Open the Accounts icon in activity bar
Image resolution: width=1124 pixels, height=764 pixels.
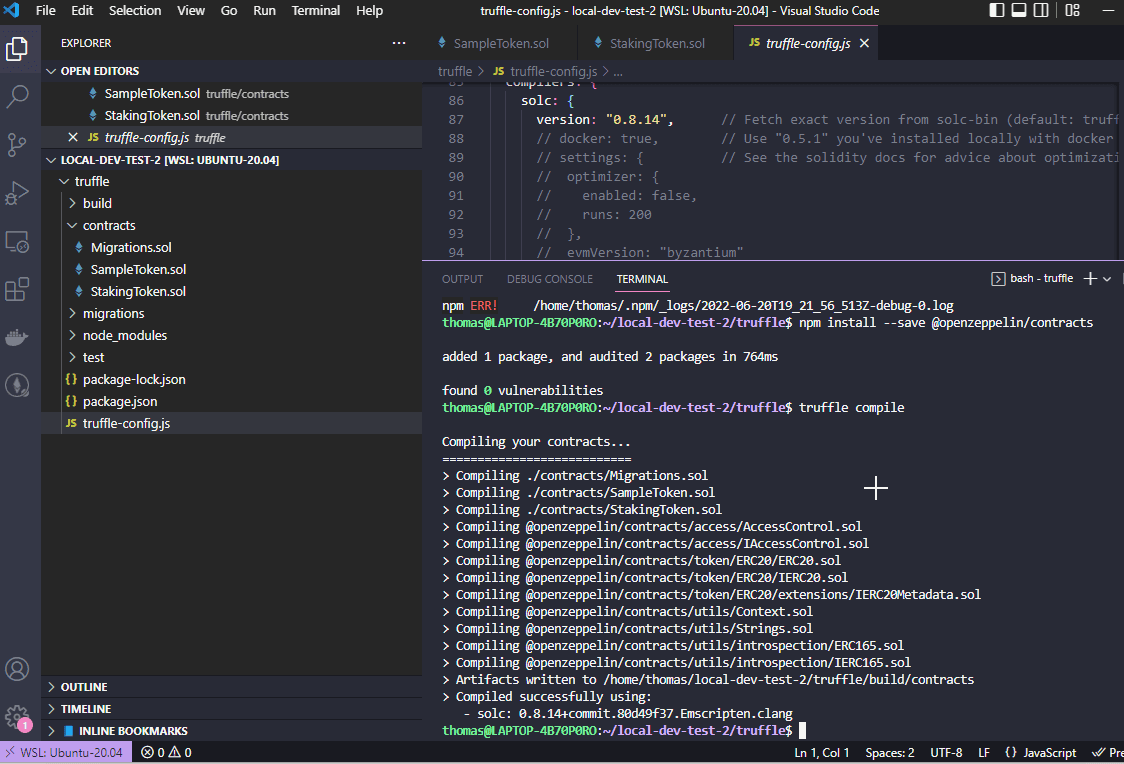pos(17,669)
